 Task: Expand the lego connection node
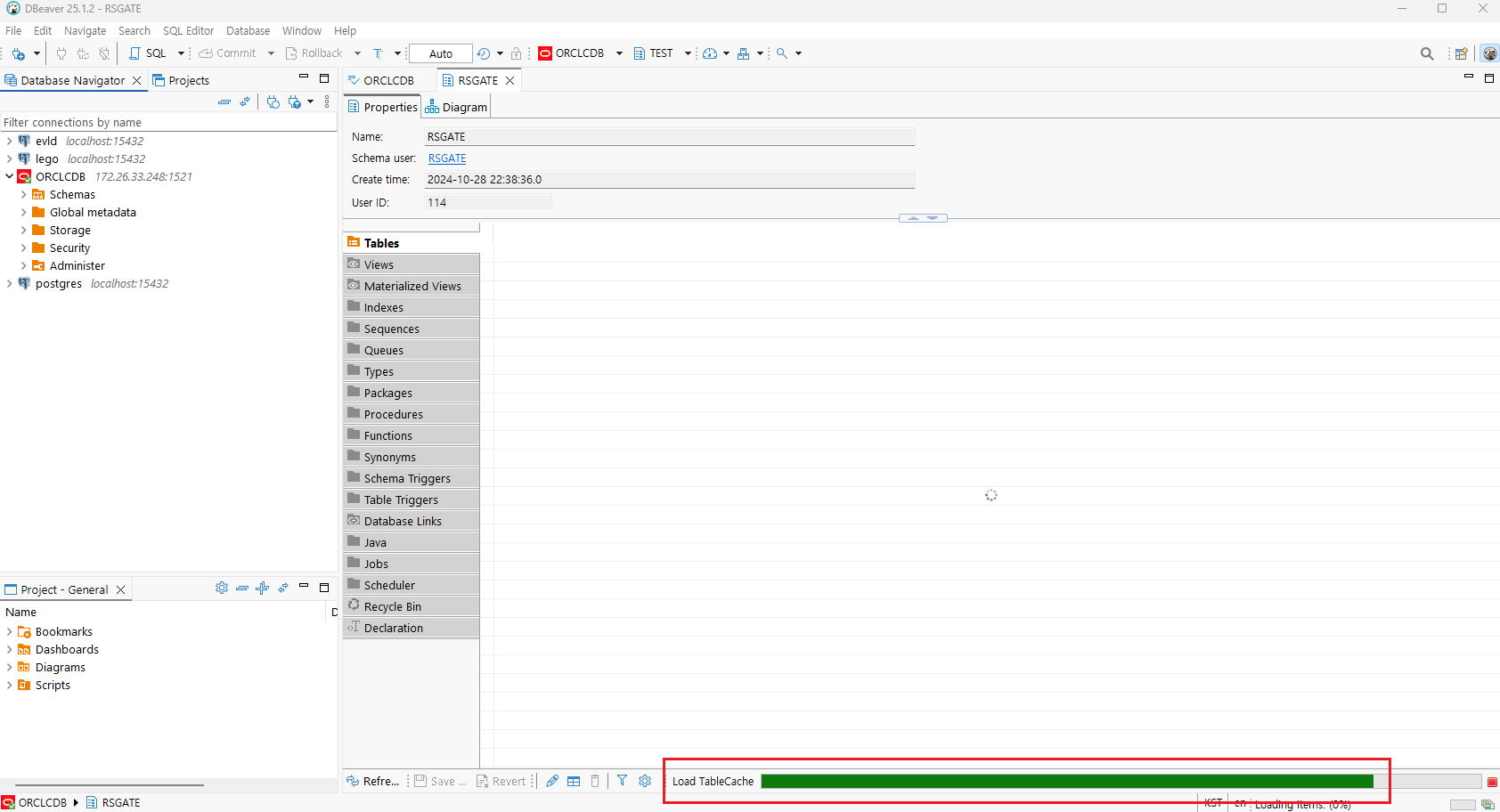click(x=10, y=158)
